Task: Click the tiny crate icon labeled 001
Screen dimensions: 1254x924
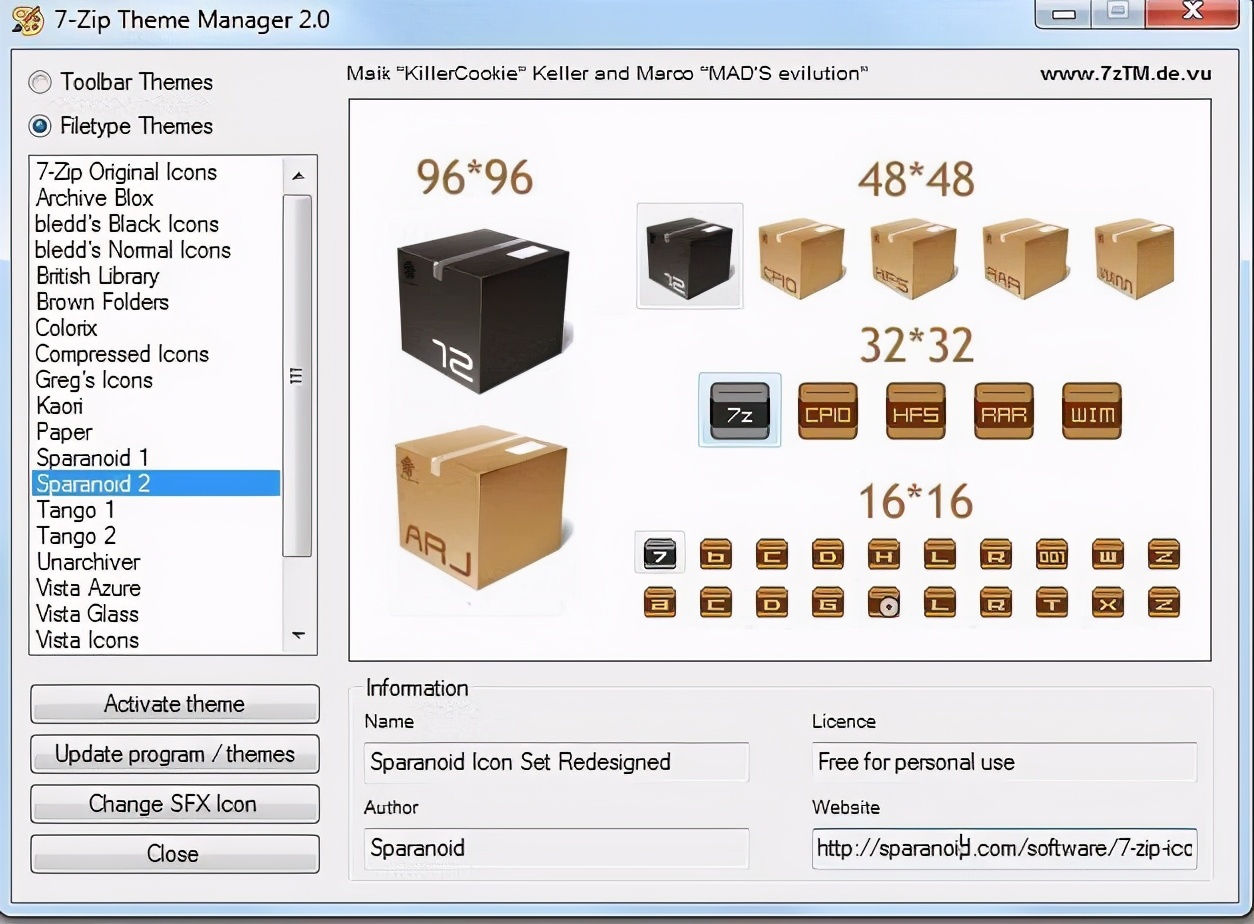Action: point(1052,554)
